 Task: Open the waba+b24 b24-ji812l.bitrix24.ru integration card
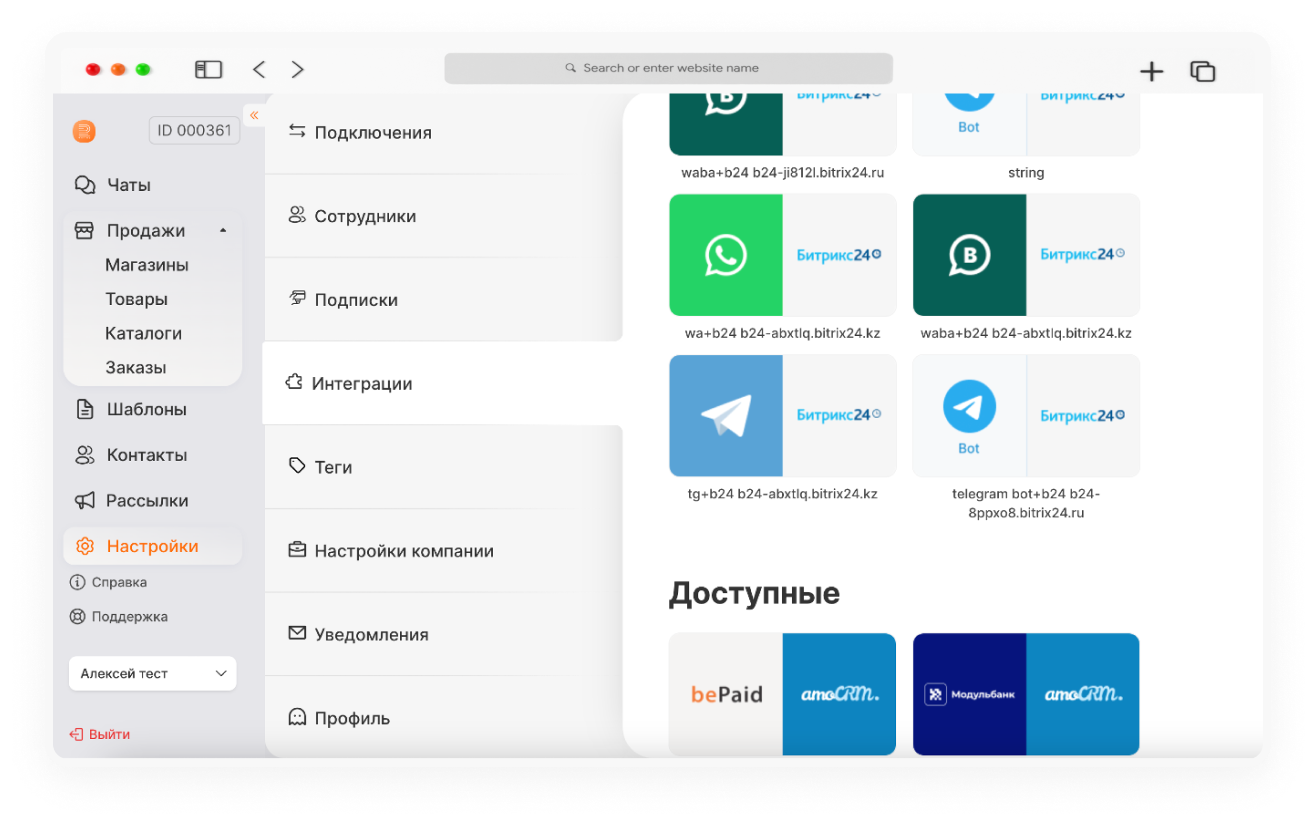(x=782, y=124)
